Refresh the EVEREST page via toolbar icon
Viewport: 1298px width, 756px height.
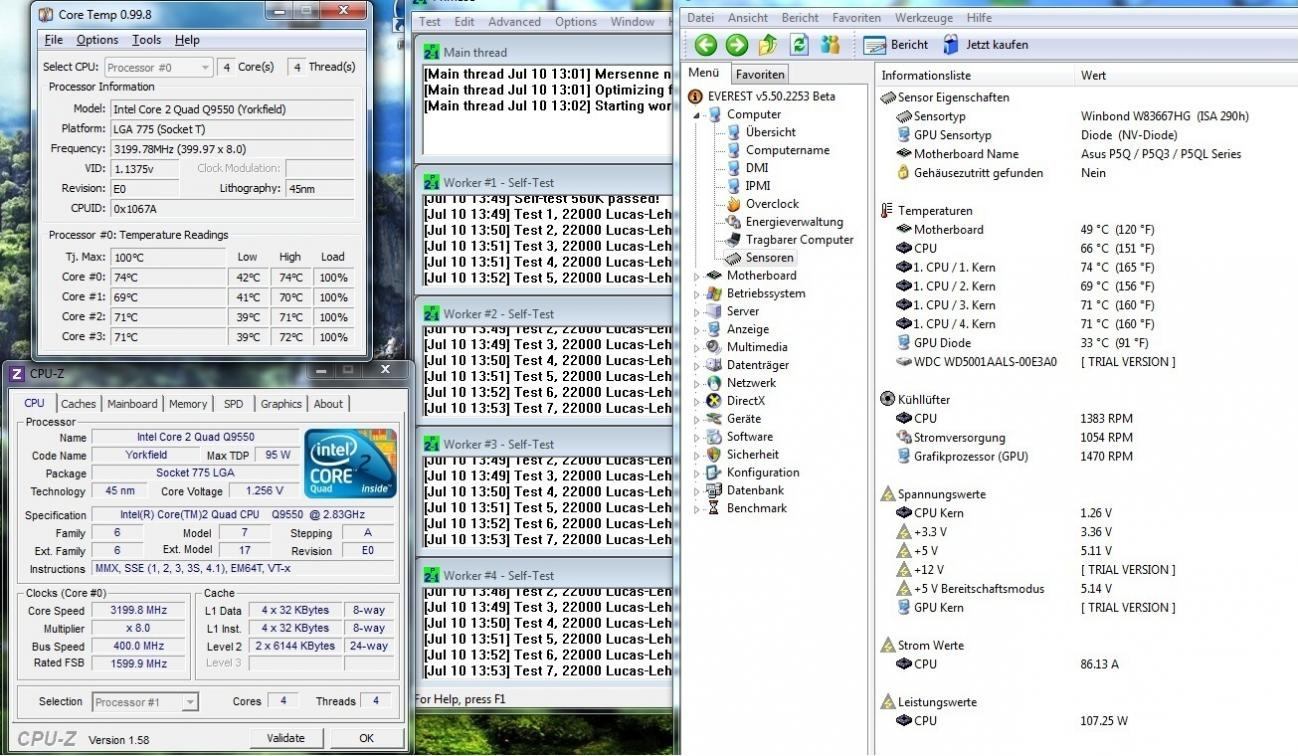(x=799, y=44)
